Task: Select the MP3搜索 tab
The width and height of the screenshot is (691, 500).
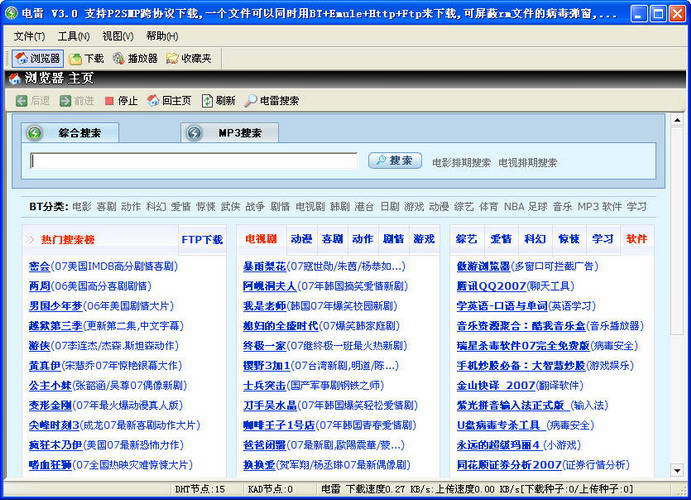Action: 230,133
